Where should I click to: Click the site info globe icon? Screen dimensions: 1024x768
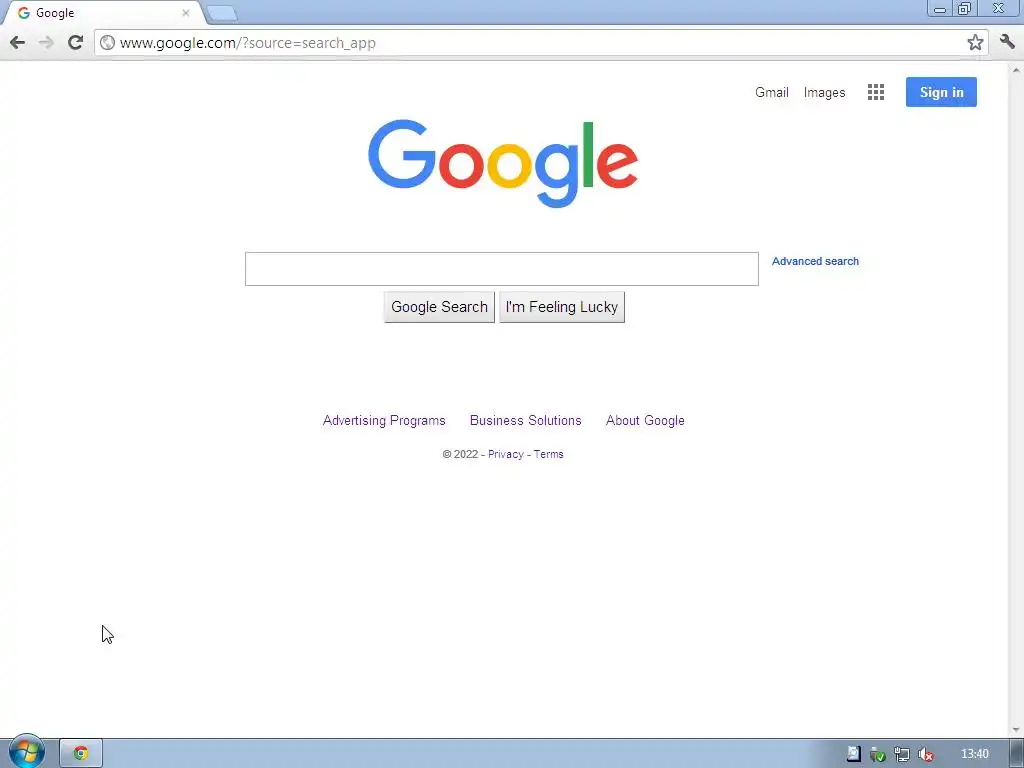(x=108, y=43)
